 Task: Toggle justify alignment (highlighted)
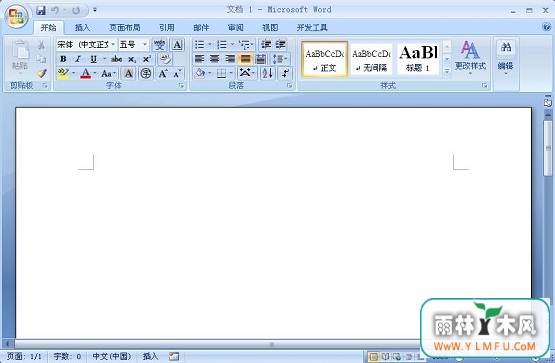tap(245, 59)
